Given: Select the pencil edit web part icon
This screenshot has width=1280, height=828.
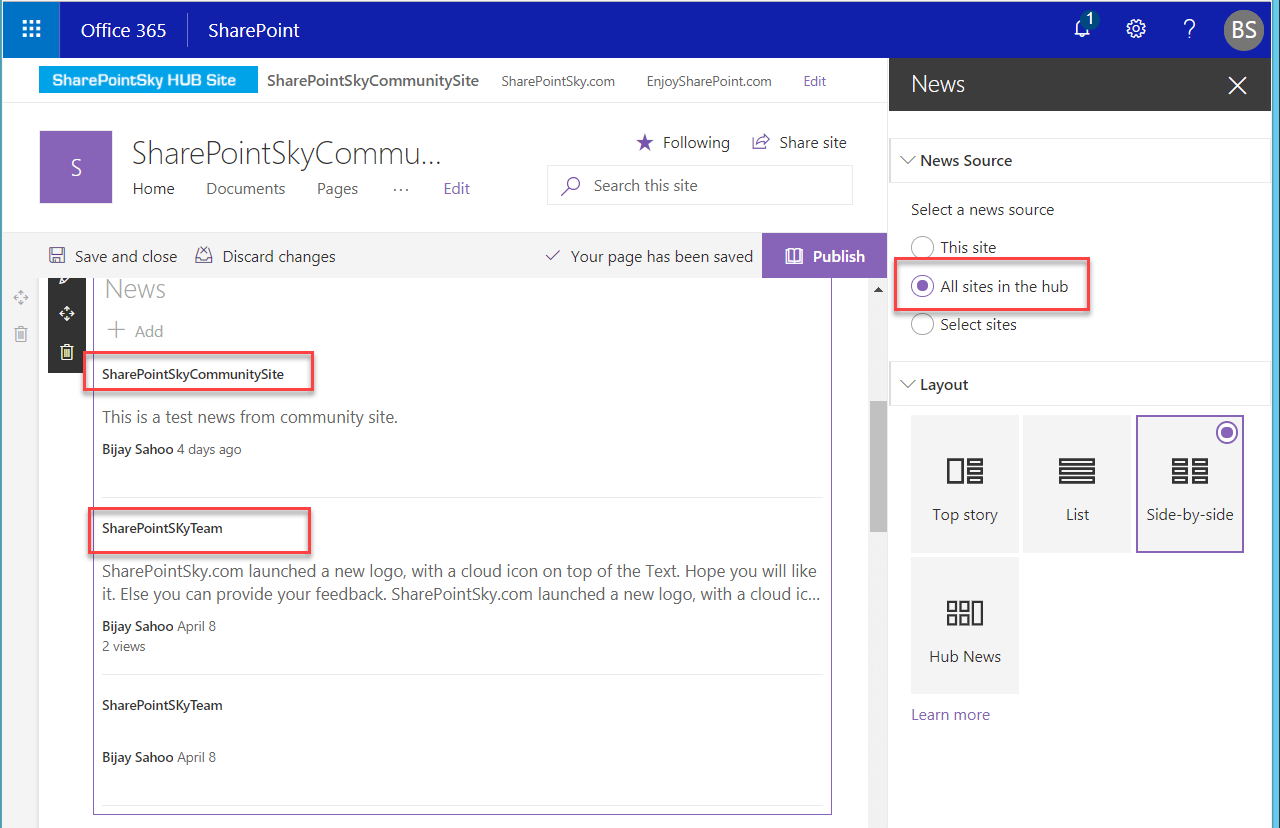Looking at the screenshot, I should [66, 277].
